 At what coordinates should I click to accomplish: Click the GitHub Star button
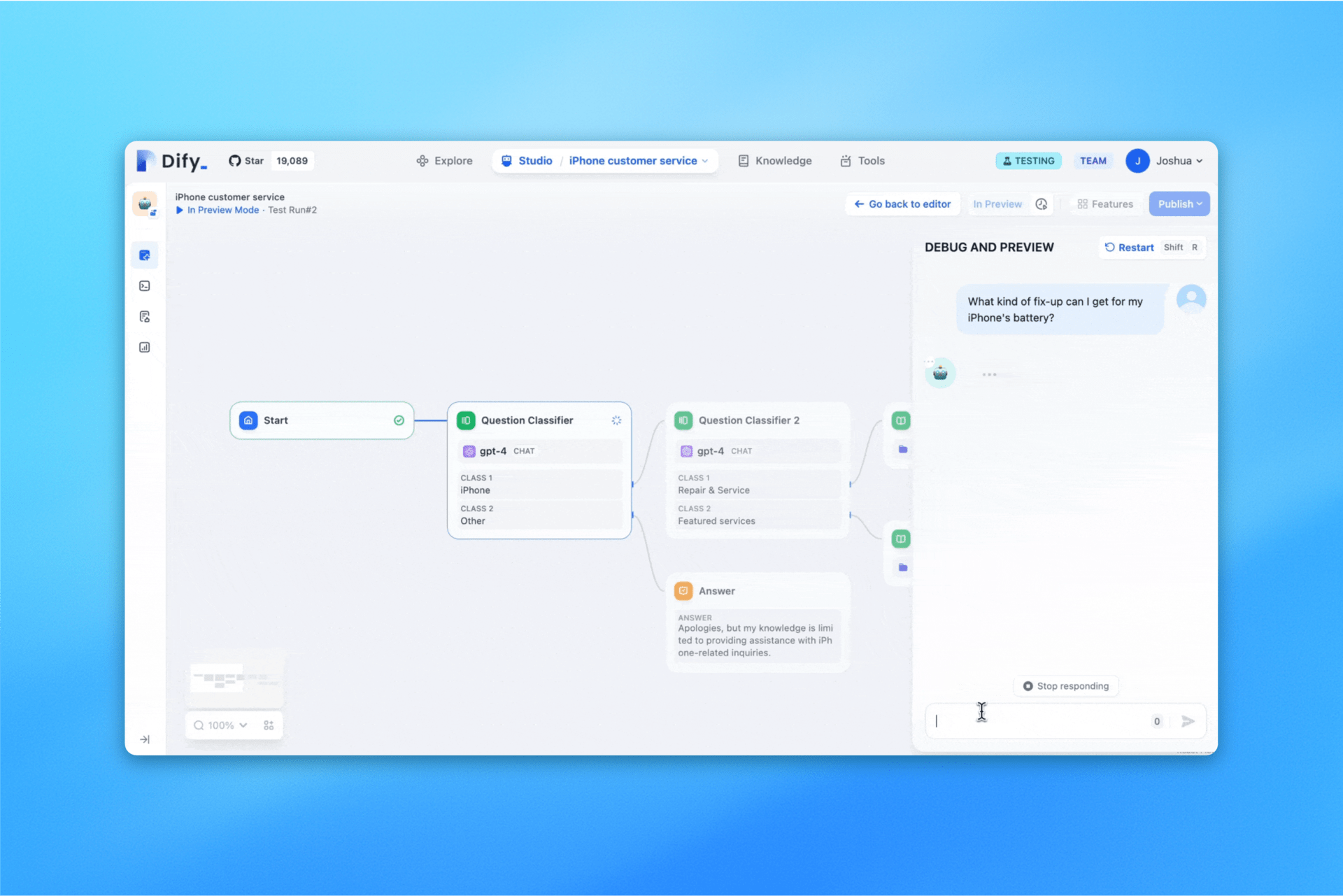(x=247, y=161)
